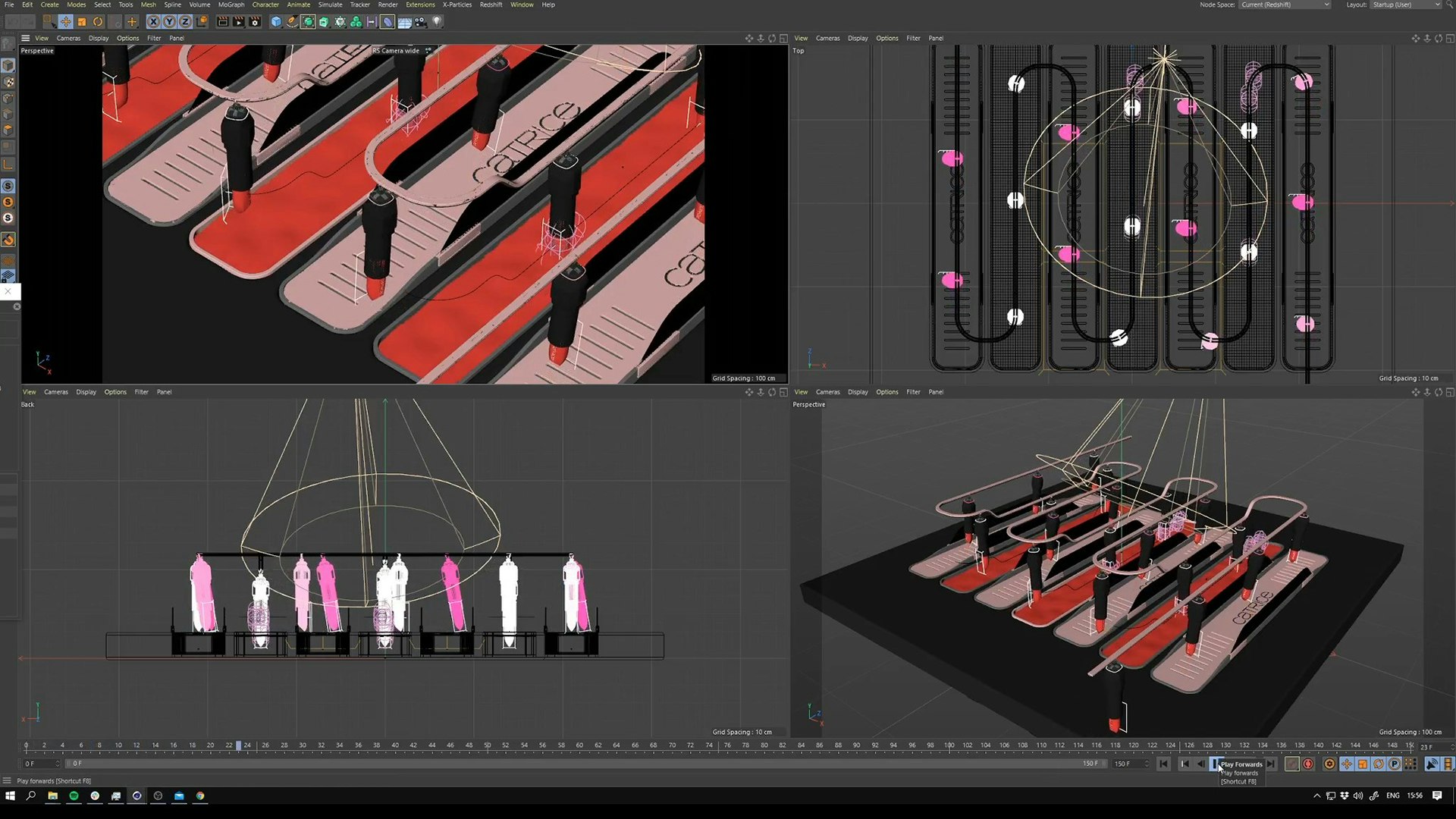Open the Redshift menu
This screenshot has width=1456, height=819.
(x=491, y=5)
